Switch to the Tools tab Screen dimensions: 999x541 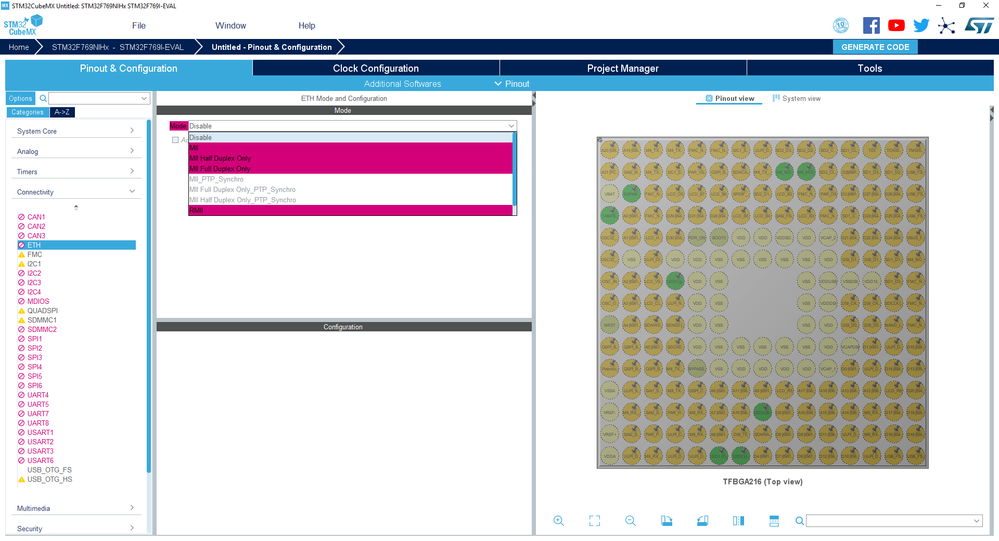[x=870, y=68]
